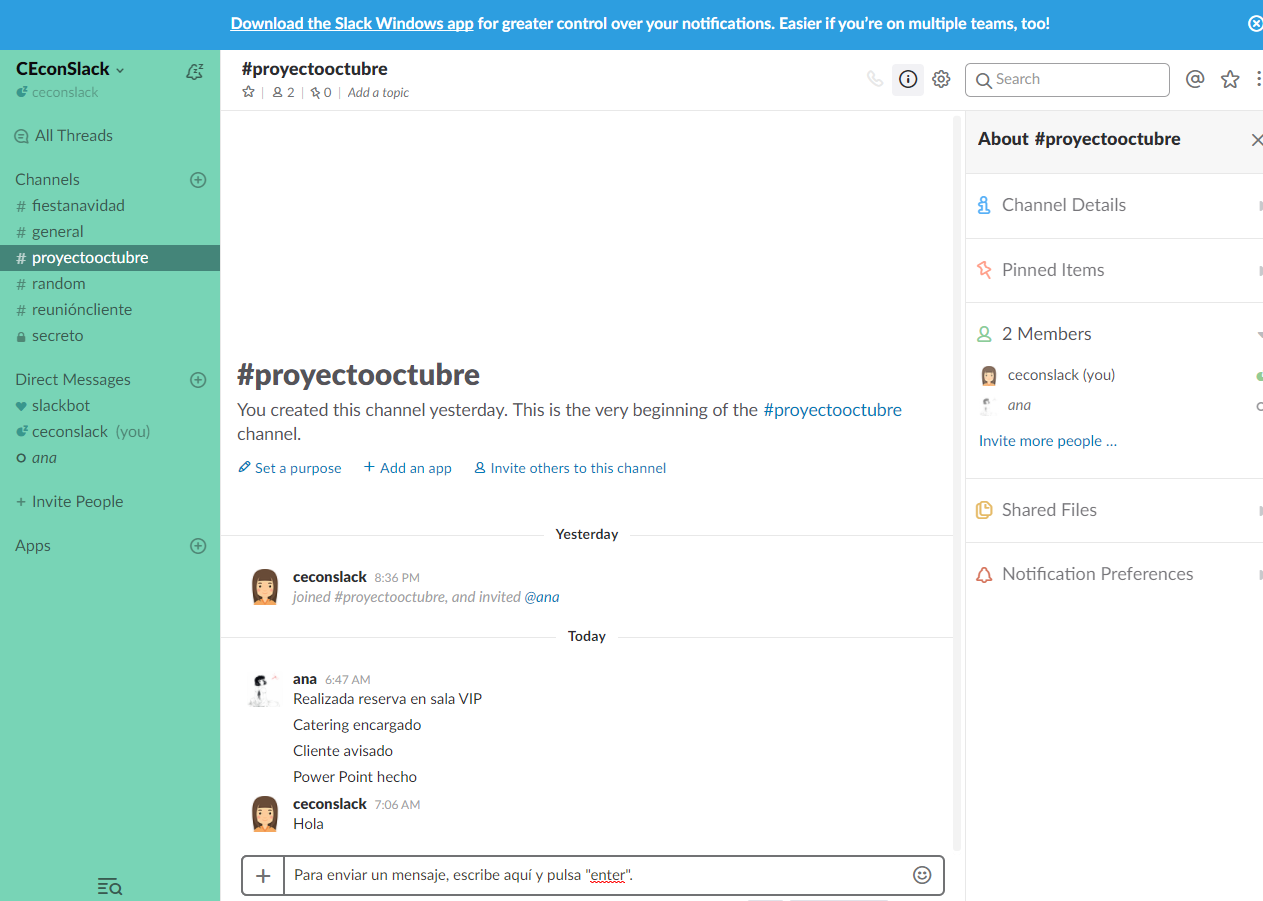Click the 8:36 PM timestamp

(x=397, y=578)
